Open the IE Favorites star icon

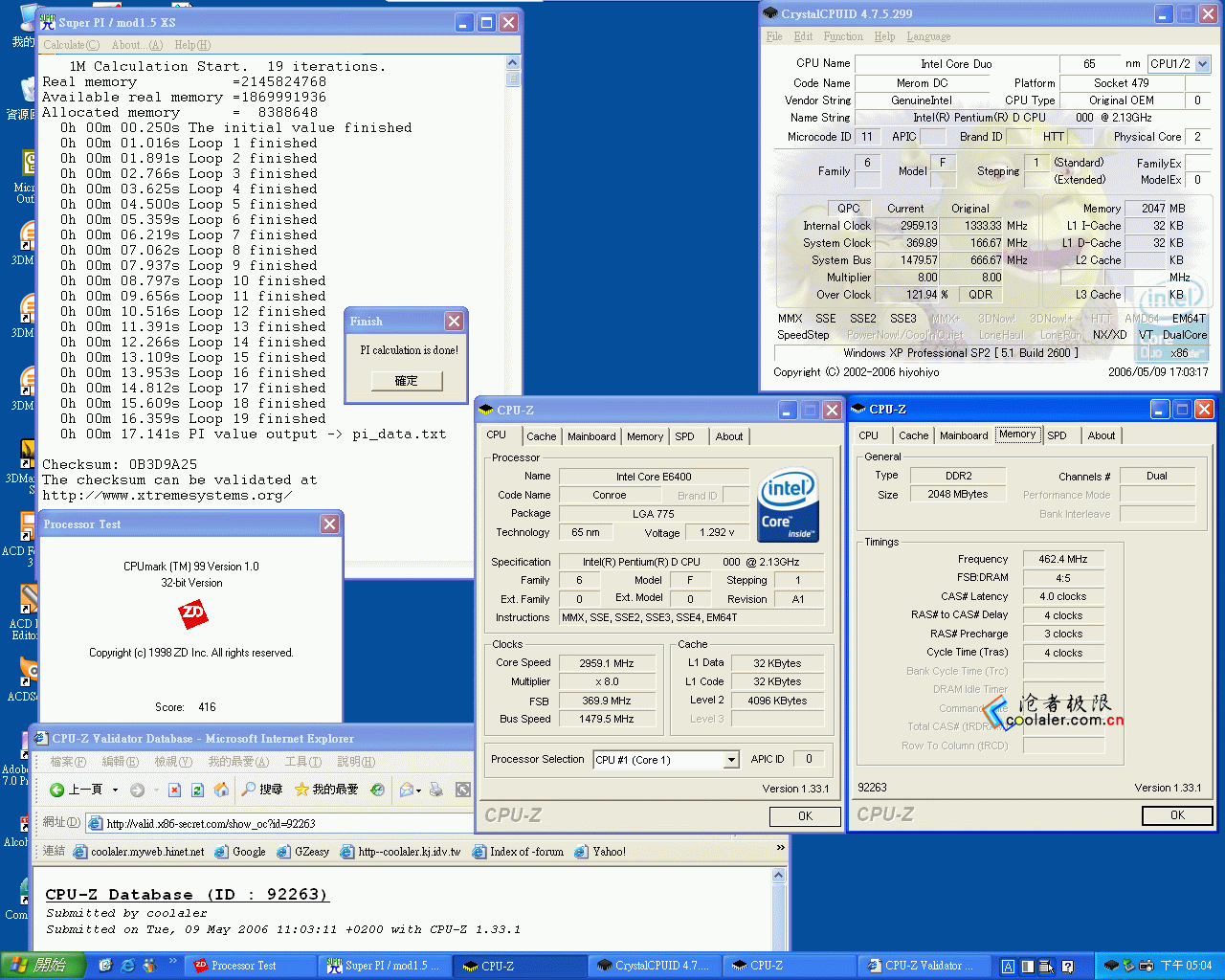pyautogui.click(x=301, y=790)
